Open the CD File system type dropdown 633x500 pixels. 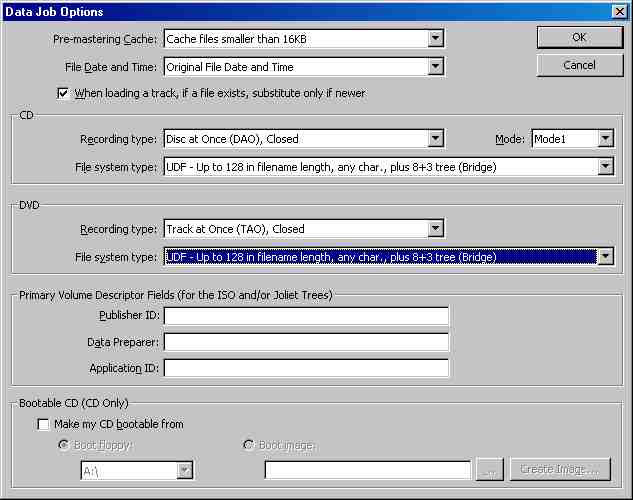coord(605,167)
